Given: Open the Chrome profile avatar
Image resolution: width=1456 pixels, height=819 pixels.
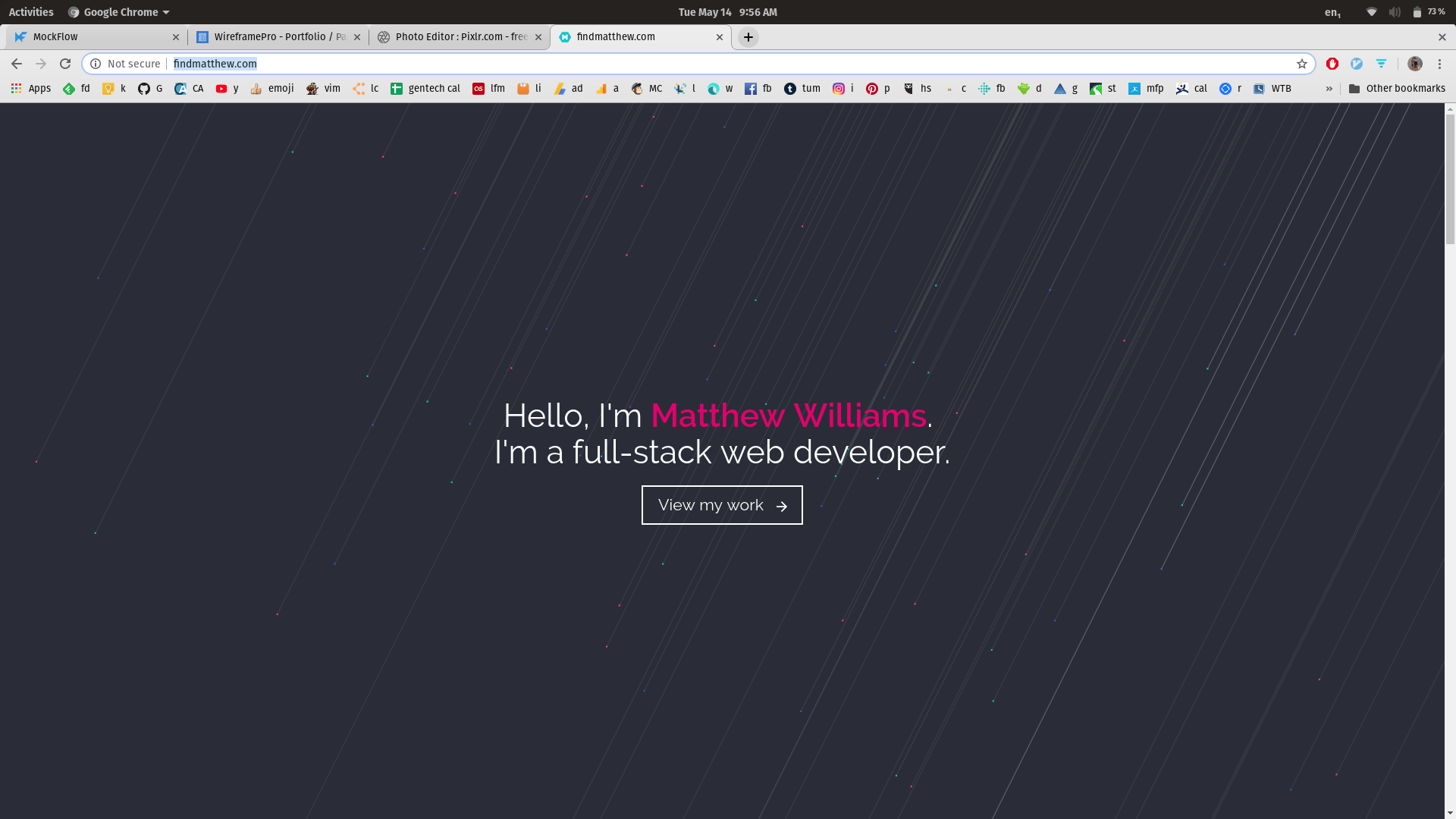Looking at the screenshot, I should (x=1415, y=64).
